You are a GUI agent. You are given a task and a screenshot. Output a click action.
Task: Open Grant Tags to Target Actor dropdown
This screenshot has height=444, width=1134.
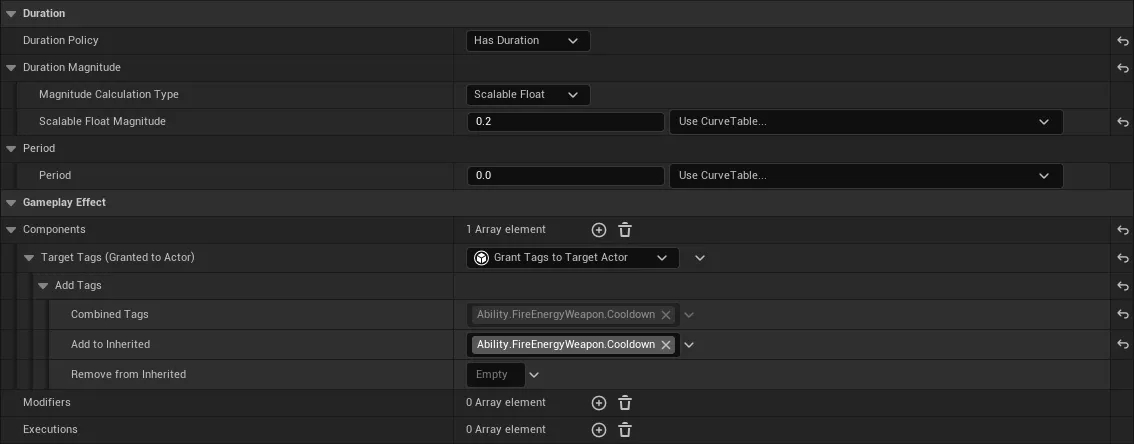point(572,257)
